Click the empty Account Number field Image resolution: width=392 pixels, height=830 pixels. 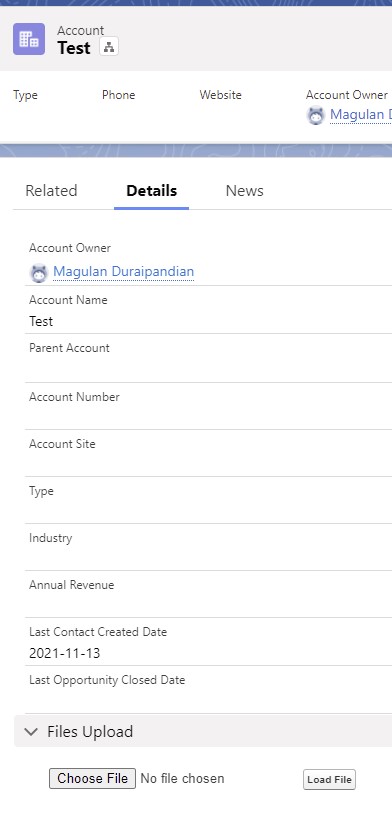(208, 417)
